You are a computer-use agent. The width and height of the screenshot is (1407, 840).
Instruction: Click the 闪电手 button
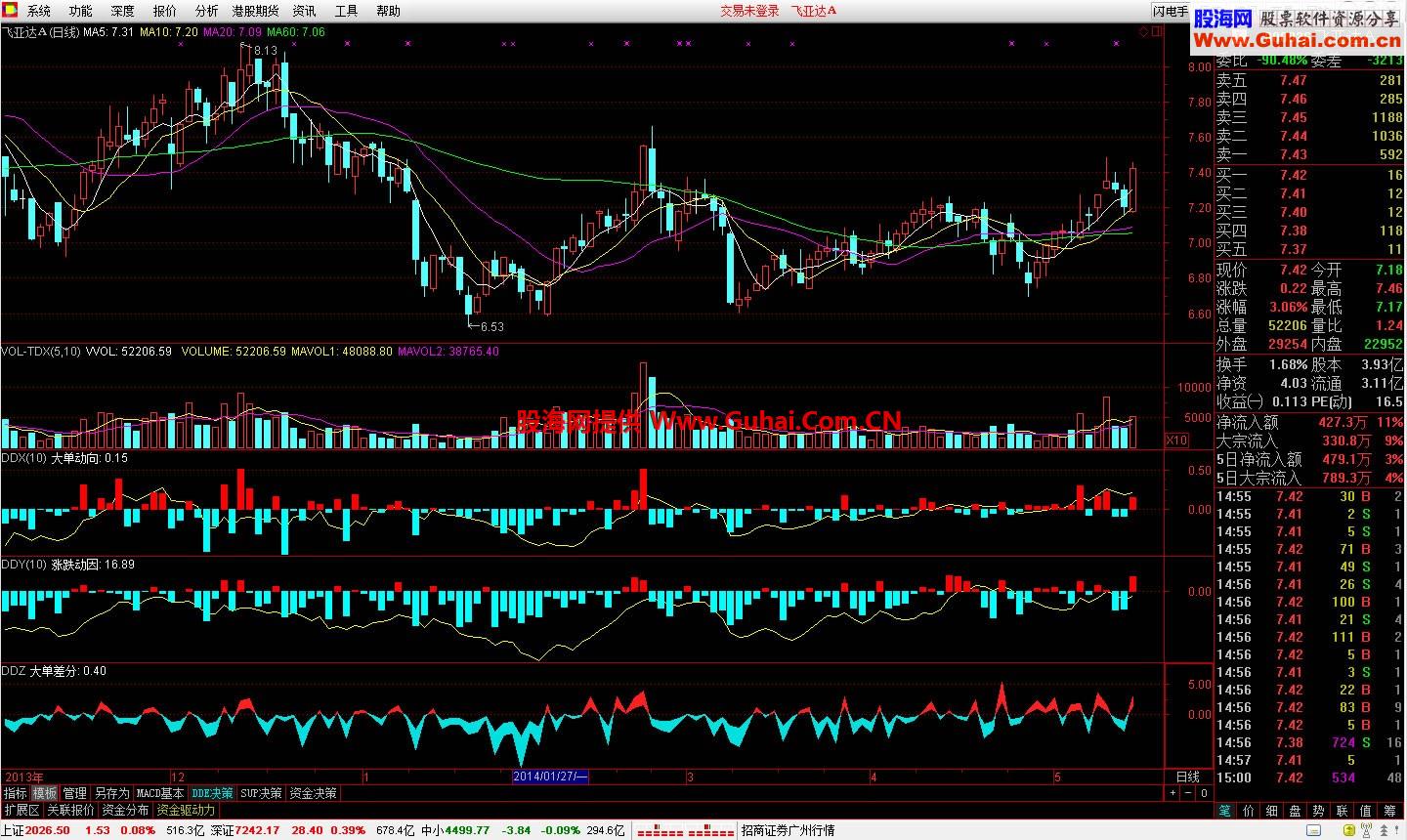coord(1170,12)
